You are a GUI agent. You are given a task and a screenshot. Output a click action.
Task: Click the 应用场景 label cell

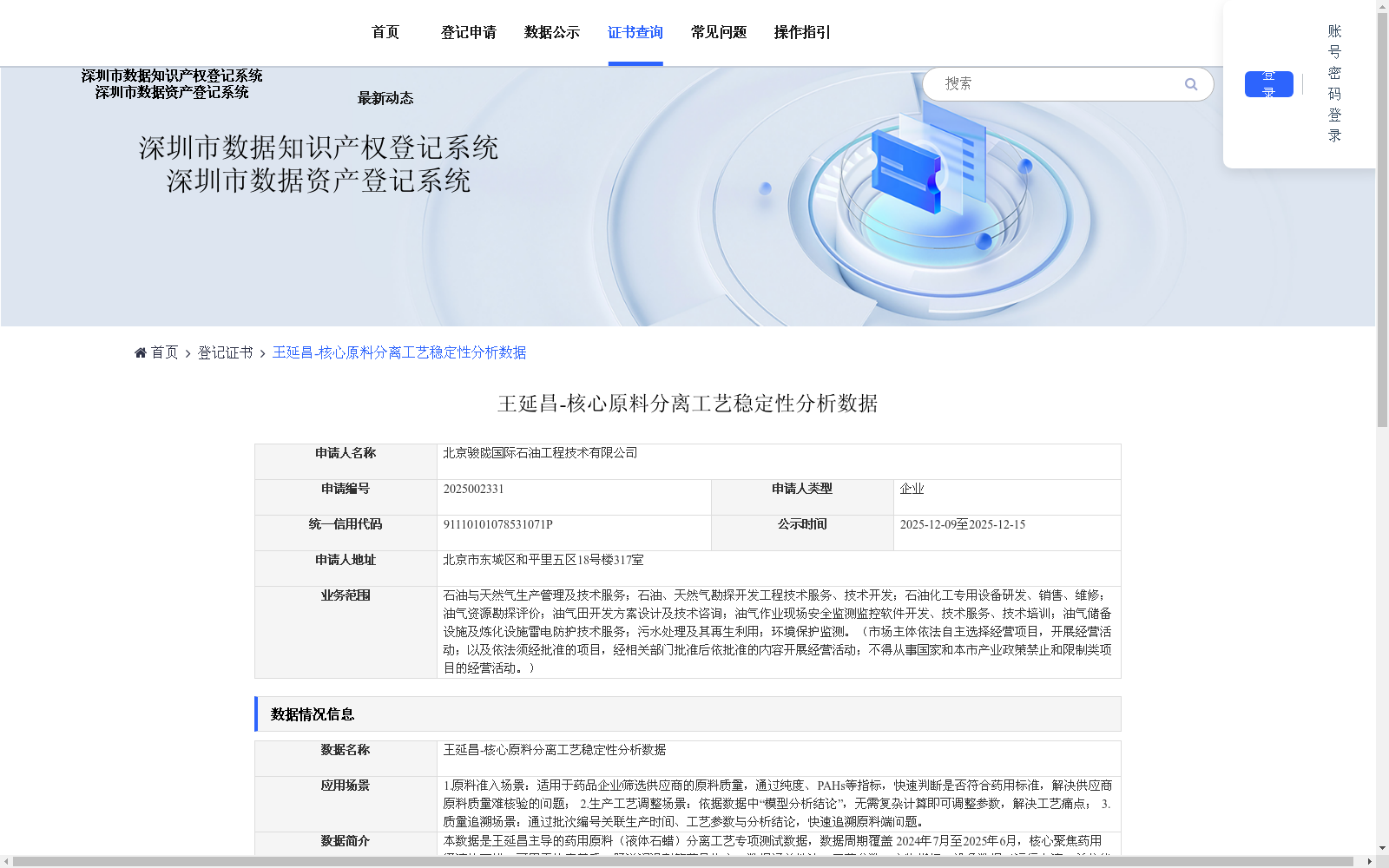pos(346,804)
